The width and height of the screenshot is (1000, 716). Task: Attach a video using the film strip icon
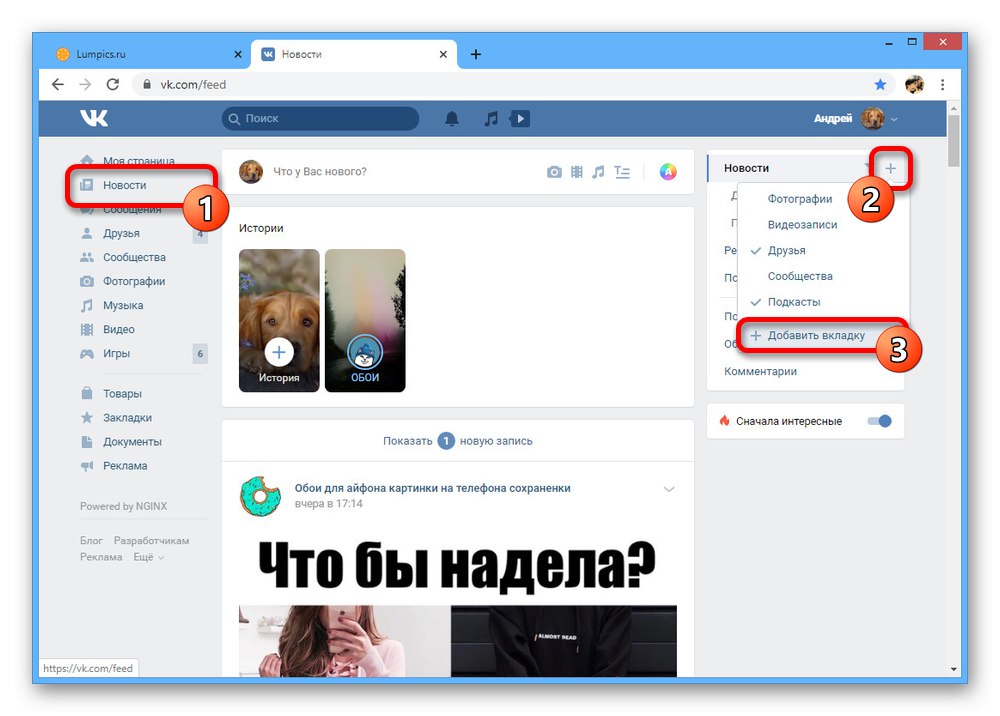[x=577, y=171]
